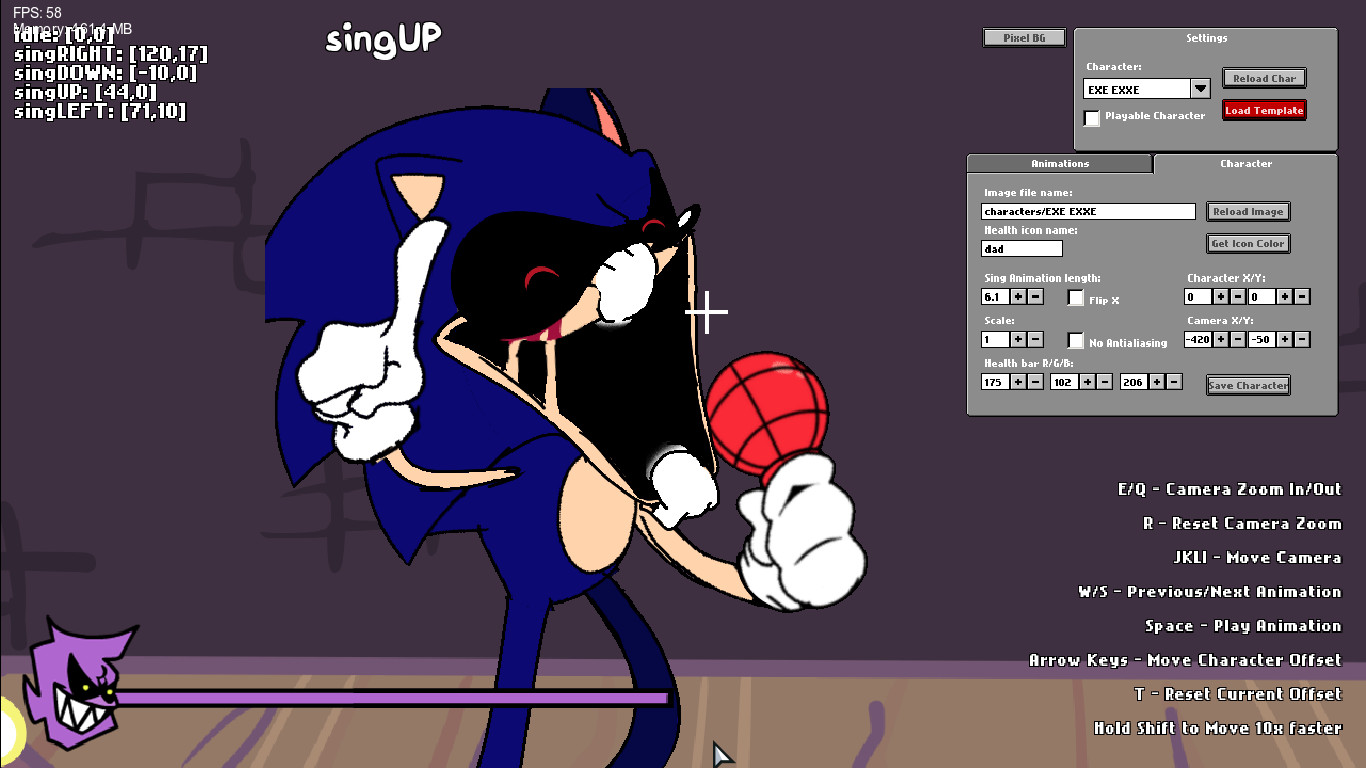Open the Character dropdown arrow
Screen dimensions: 1366x768
1201,89
